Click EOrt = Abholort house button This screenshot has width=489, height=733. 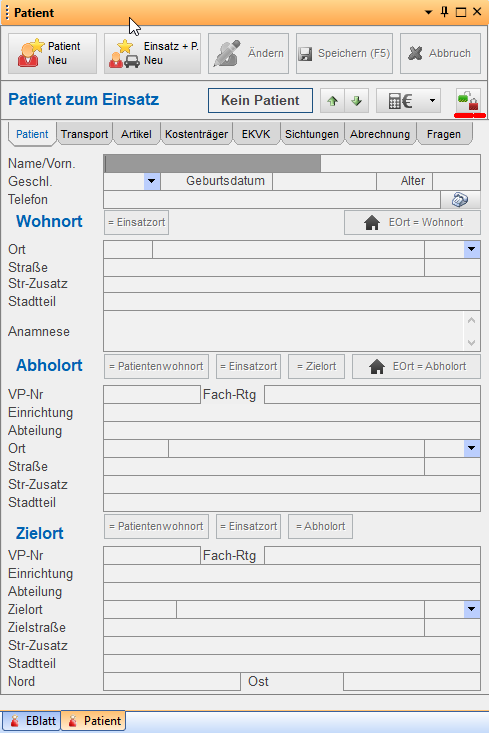click(416, 366)
